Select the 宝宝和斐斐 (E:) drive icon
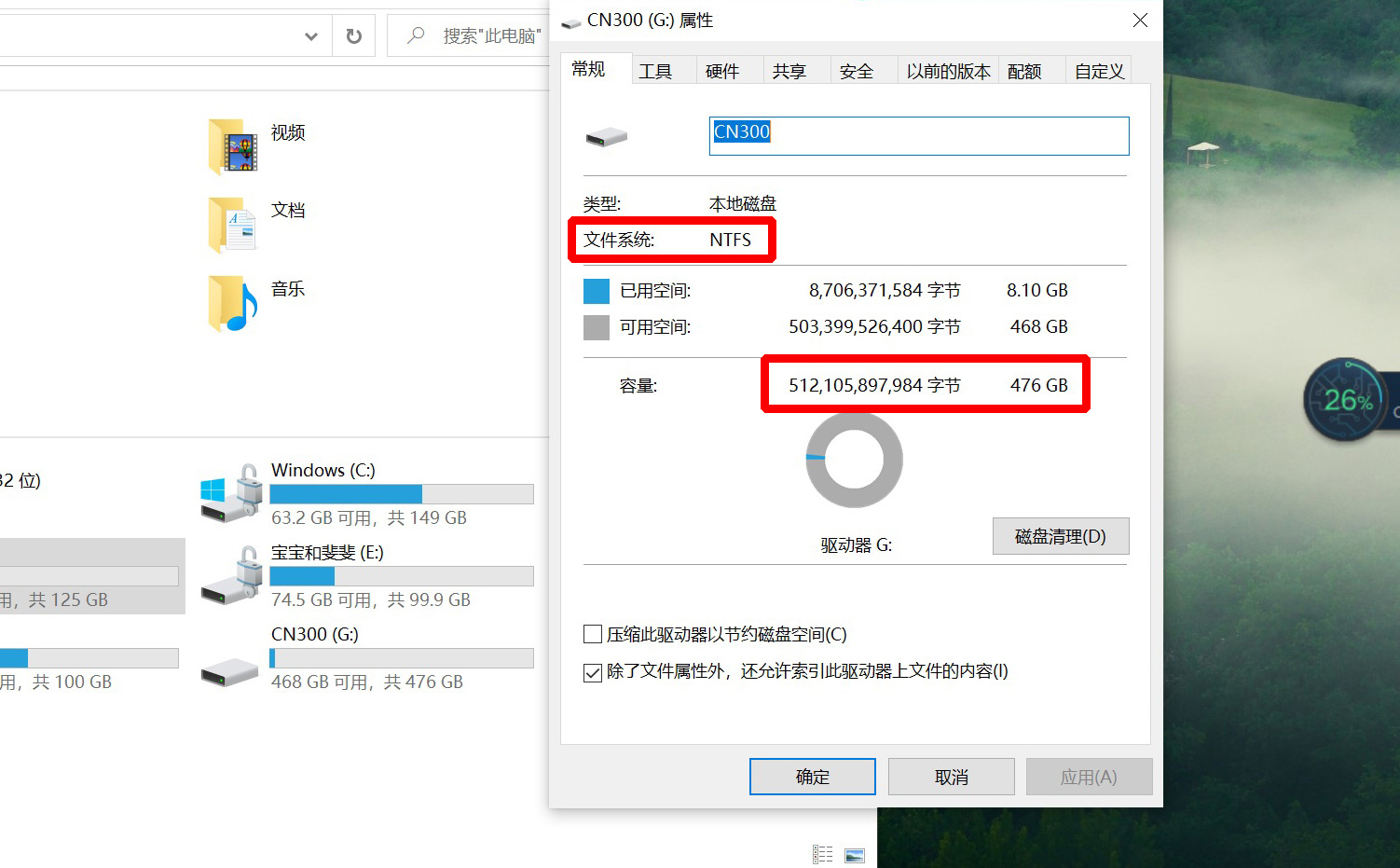 (230, 575)
